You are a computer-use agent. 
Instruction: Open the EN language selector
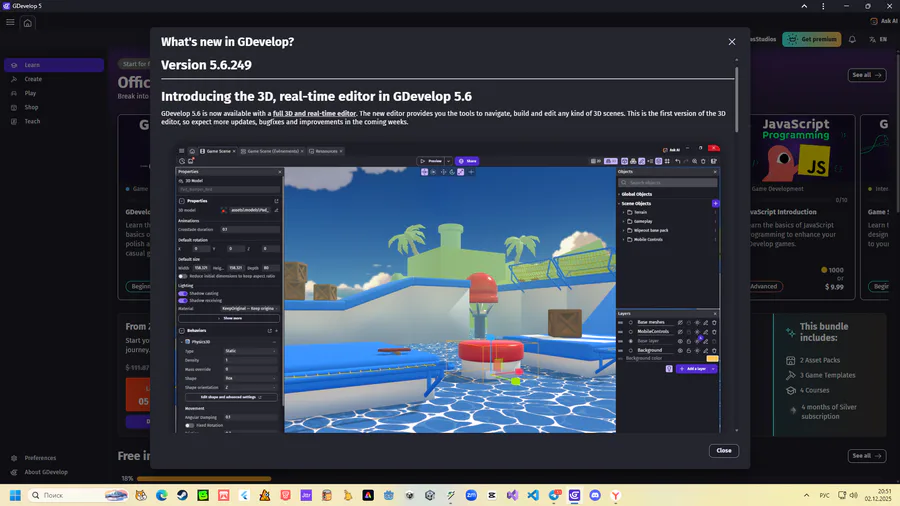(x=878, y=40)
